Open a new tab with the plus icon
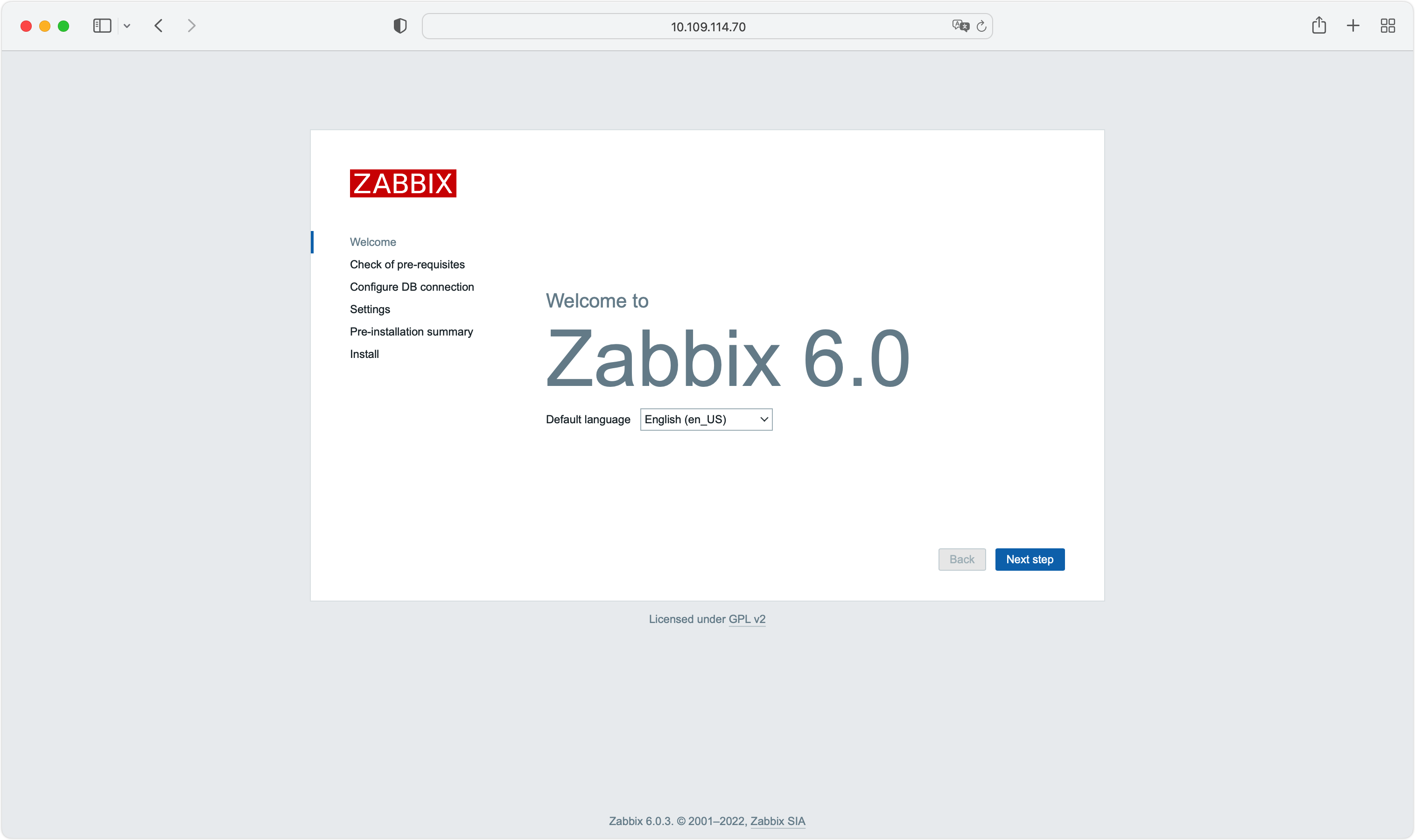Image resolution: width=1415 pixels, height=840 pixels. click(x=1353, y=26)
